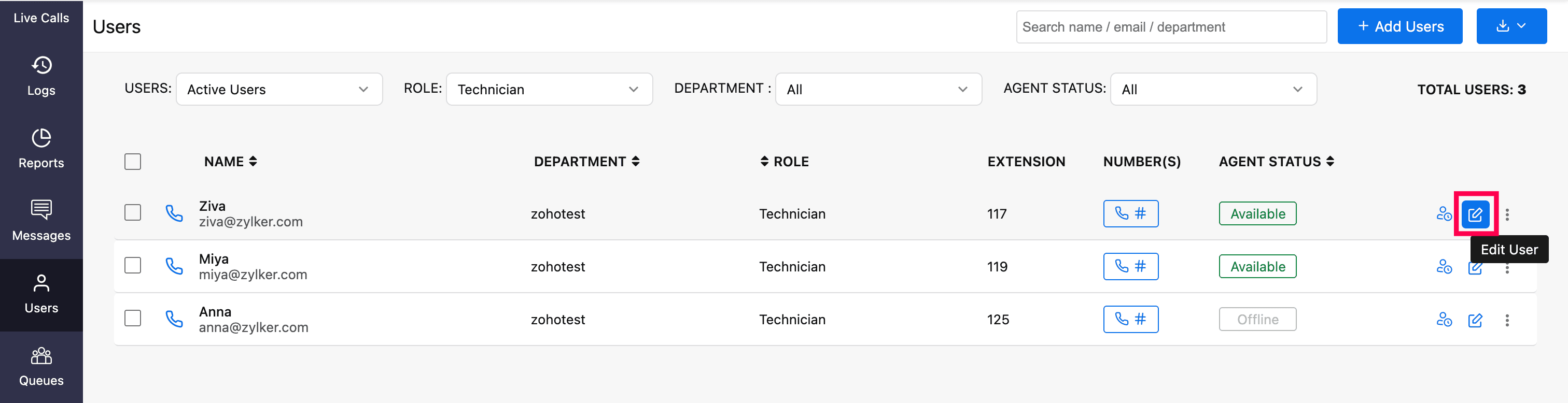Click the call icon next to Ziva
The image size is (1568, 403).
174,213
